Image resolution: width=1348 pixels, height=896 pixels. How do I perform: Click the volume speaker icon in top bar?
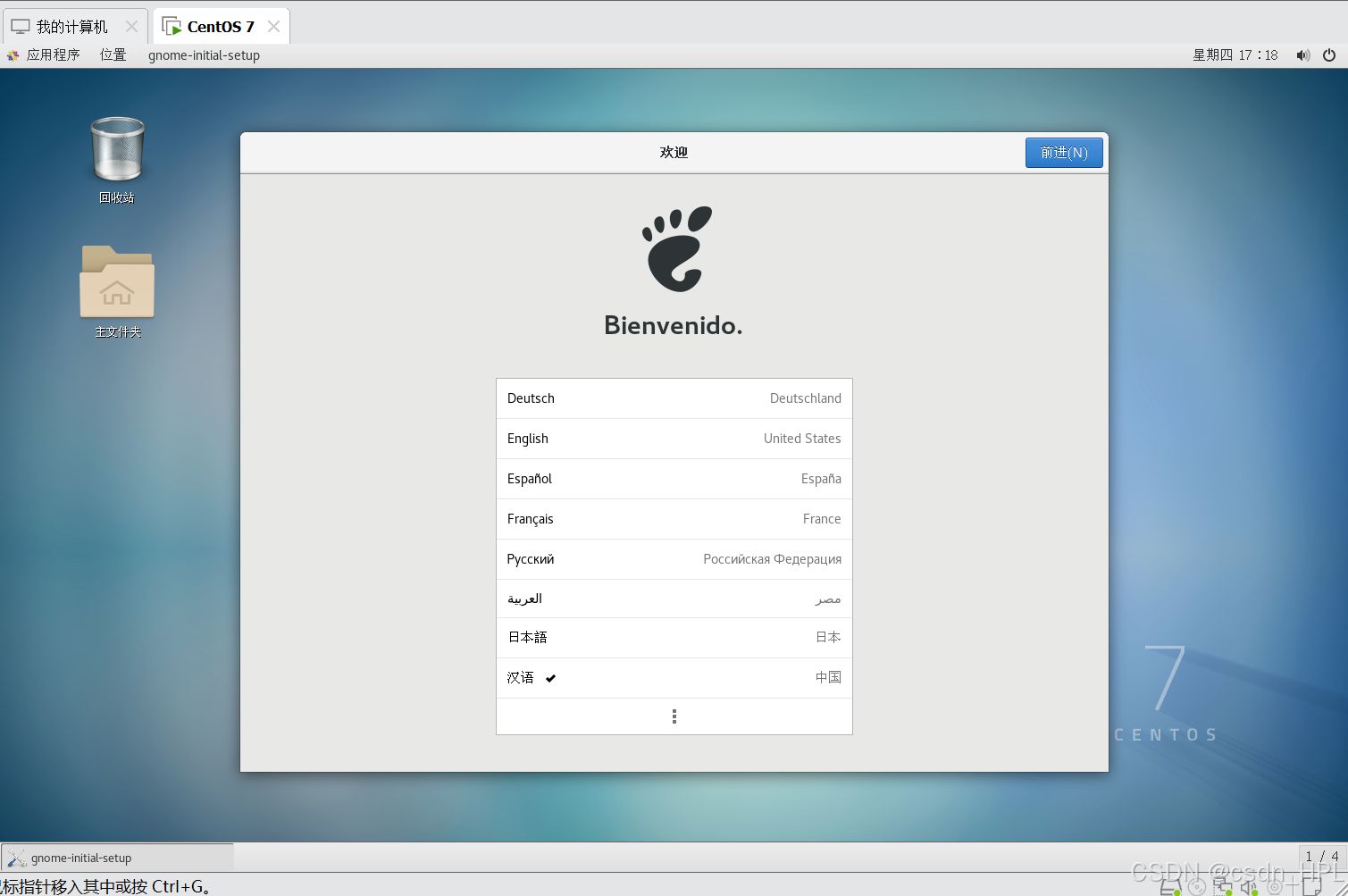1303,55
